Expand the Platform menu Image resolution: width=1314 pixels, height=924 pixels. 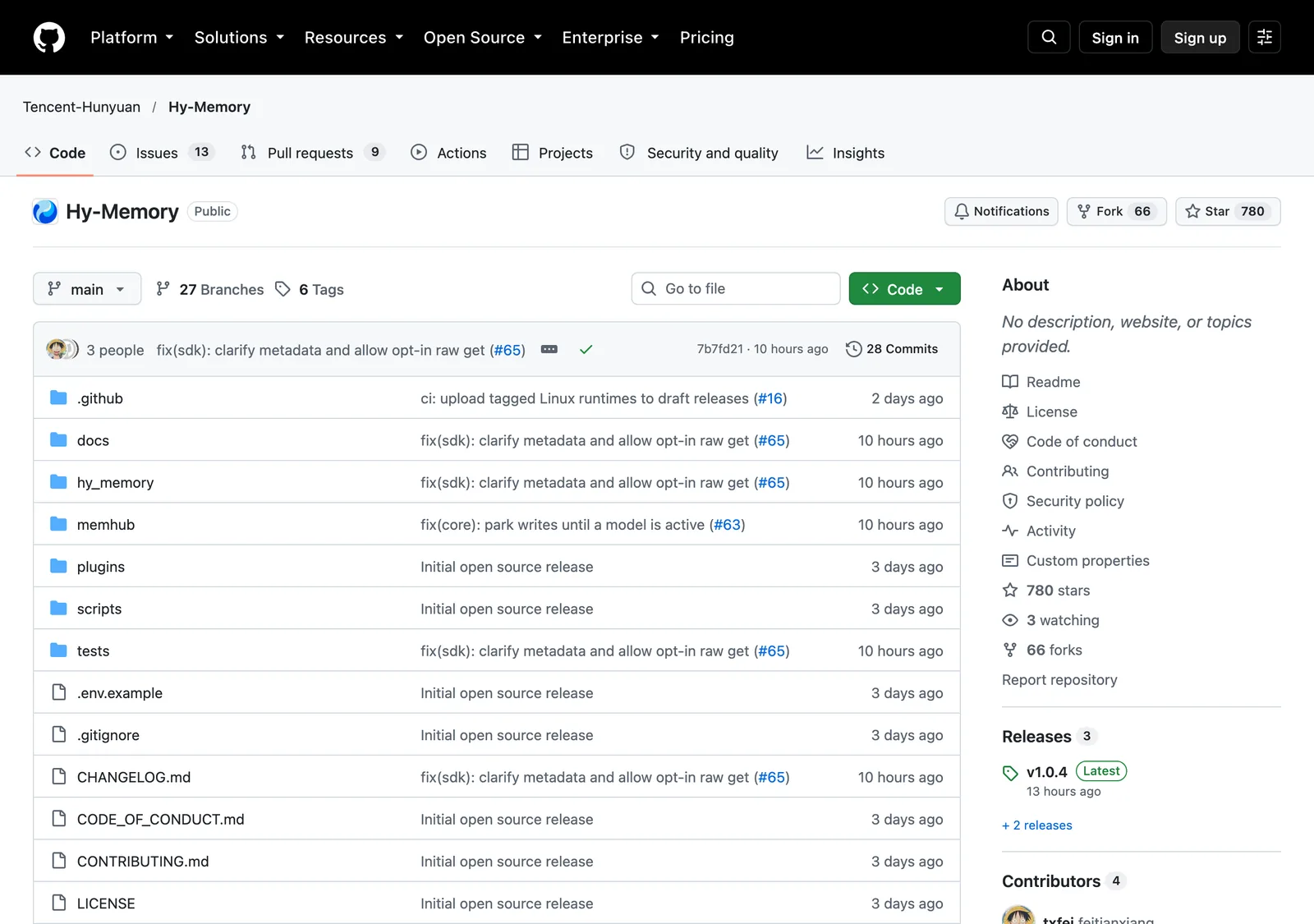click(x=132, y=38)
